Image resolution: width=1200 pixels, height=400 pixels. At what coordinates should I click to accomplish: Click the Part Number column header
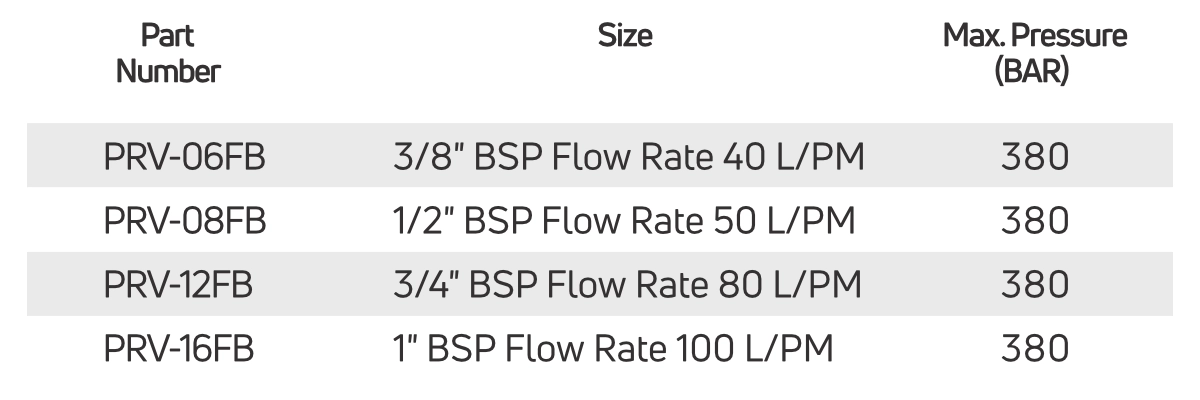tap(168, 54)
